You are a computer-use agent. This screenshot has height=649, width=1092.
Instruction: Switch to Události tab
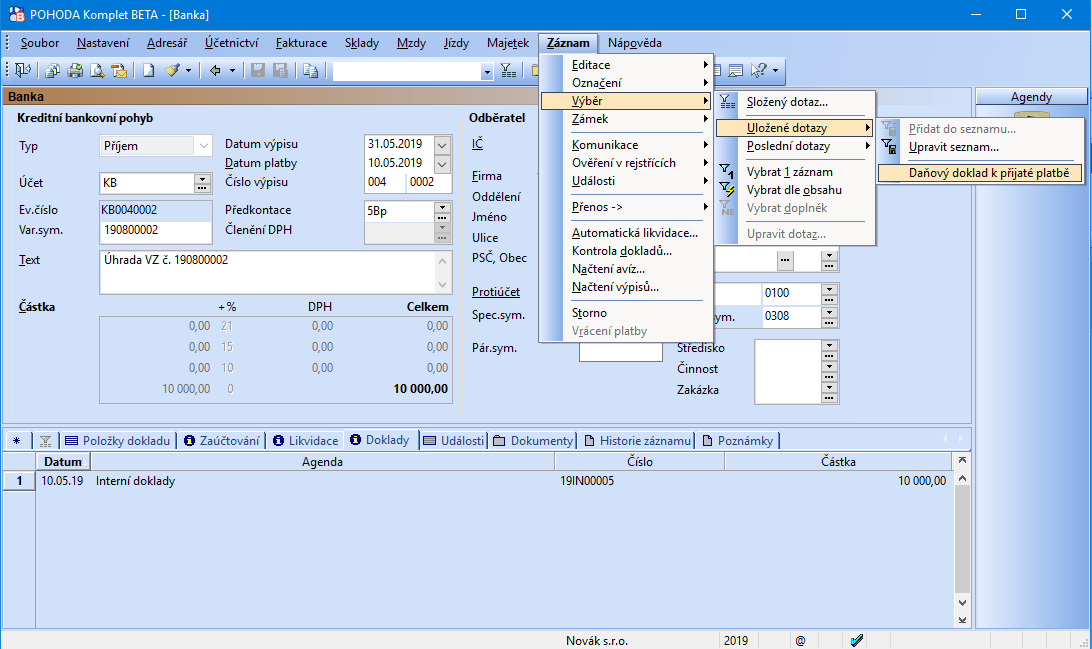click(453, 441)
